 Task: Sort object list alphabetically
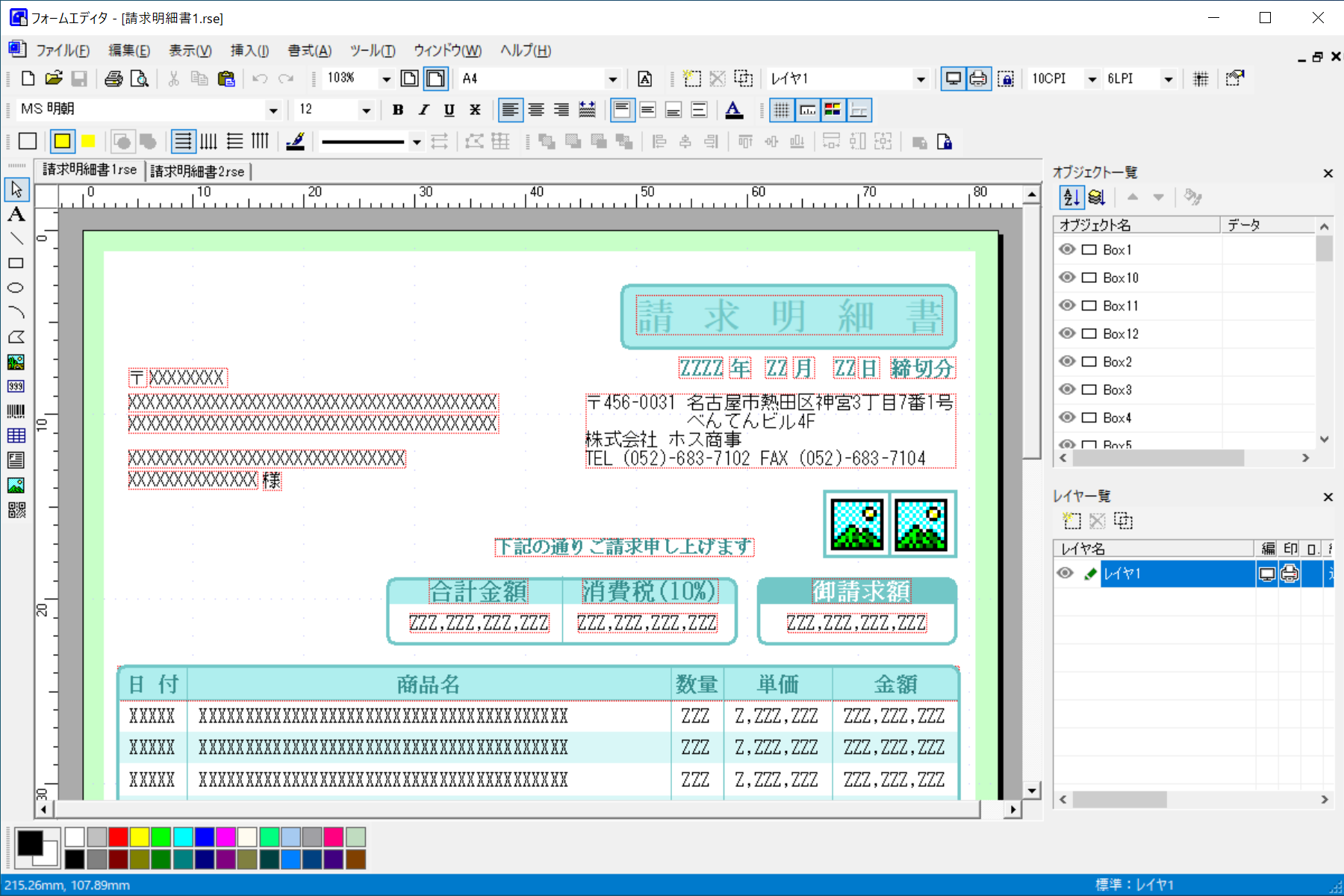point(1071,197)
